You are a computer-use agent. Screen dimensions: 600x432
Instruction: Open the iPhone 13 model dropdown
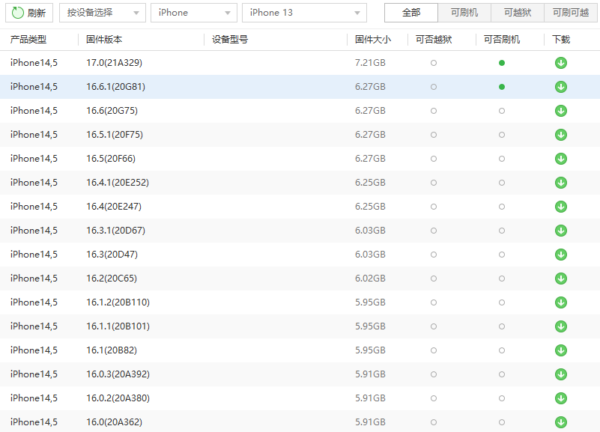pos(303,13)
